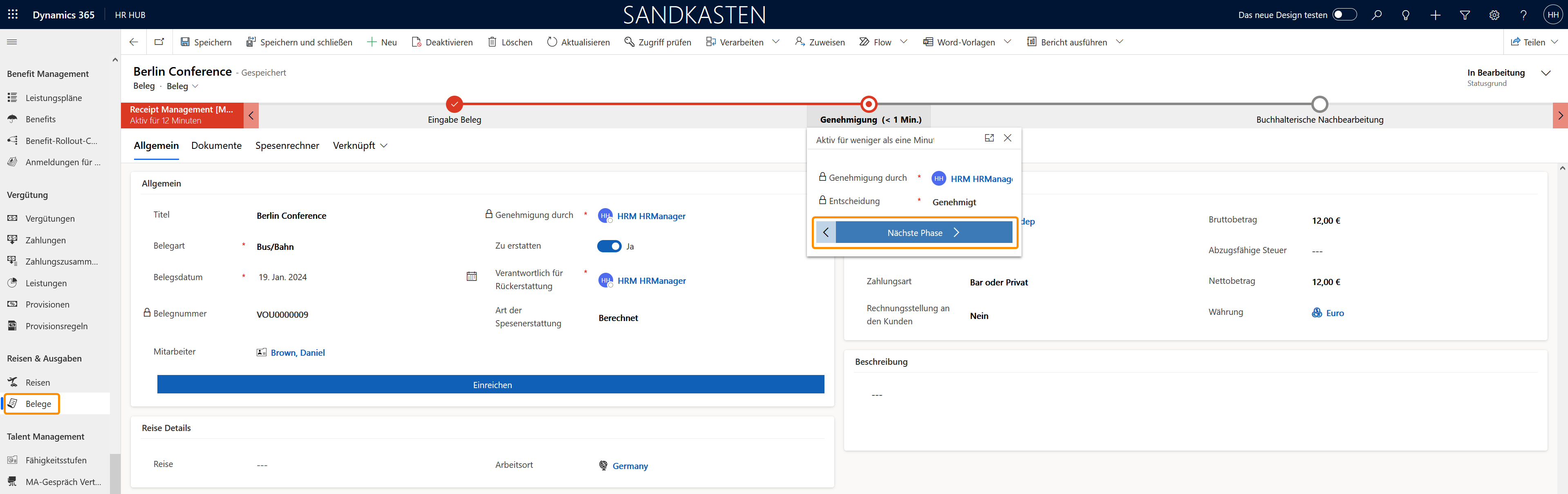
Task: Open the lightbulb assistant icon
Action: 1405,15
